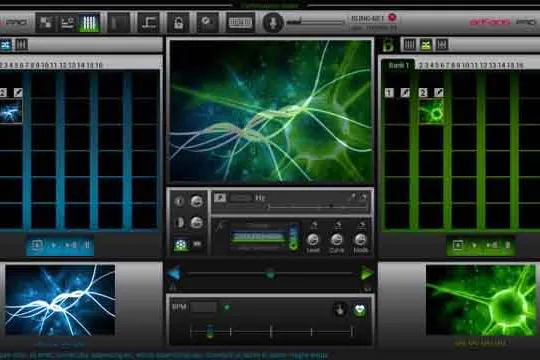
Task: Open bank 16 on deck B
Action: 519,65
